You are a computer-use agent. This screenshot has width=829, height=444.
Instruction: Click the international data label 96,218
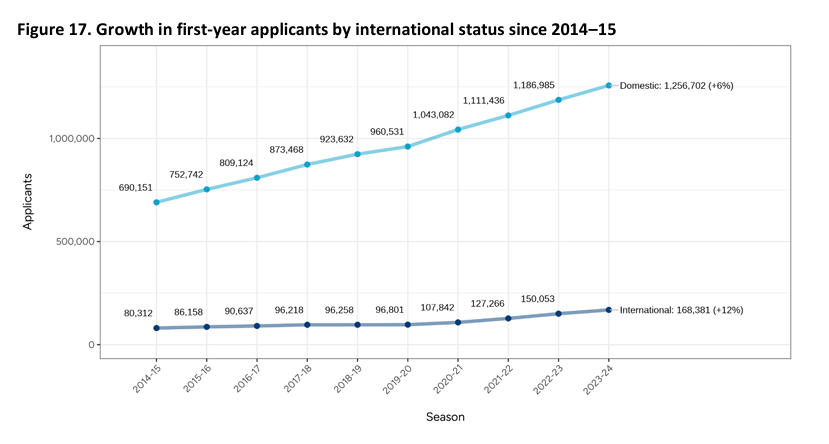tap(289, 310)
